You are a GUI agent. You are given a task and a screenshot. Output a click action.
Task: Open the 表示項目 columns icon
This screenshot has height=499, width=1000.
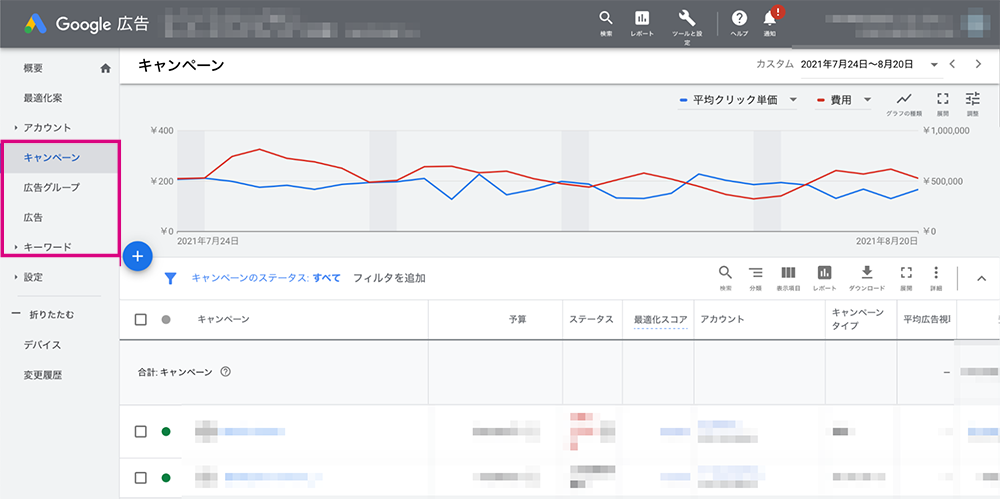click(788, 273)
